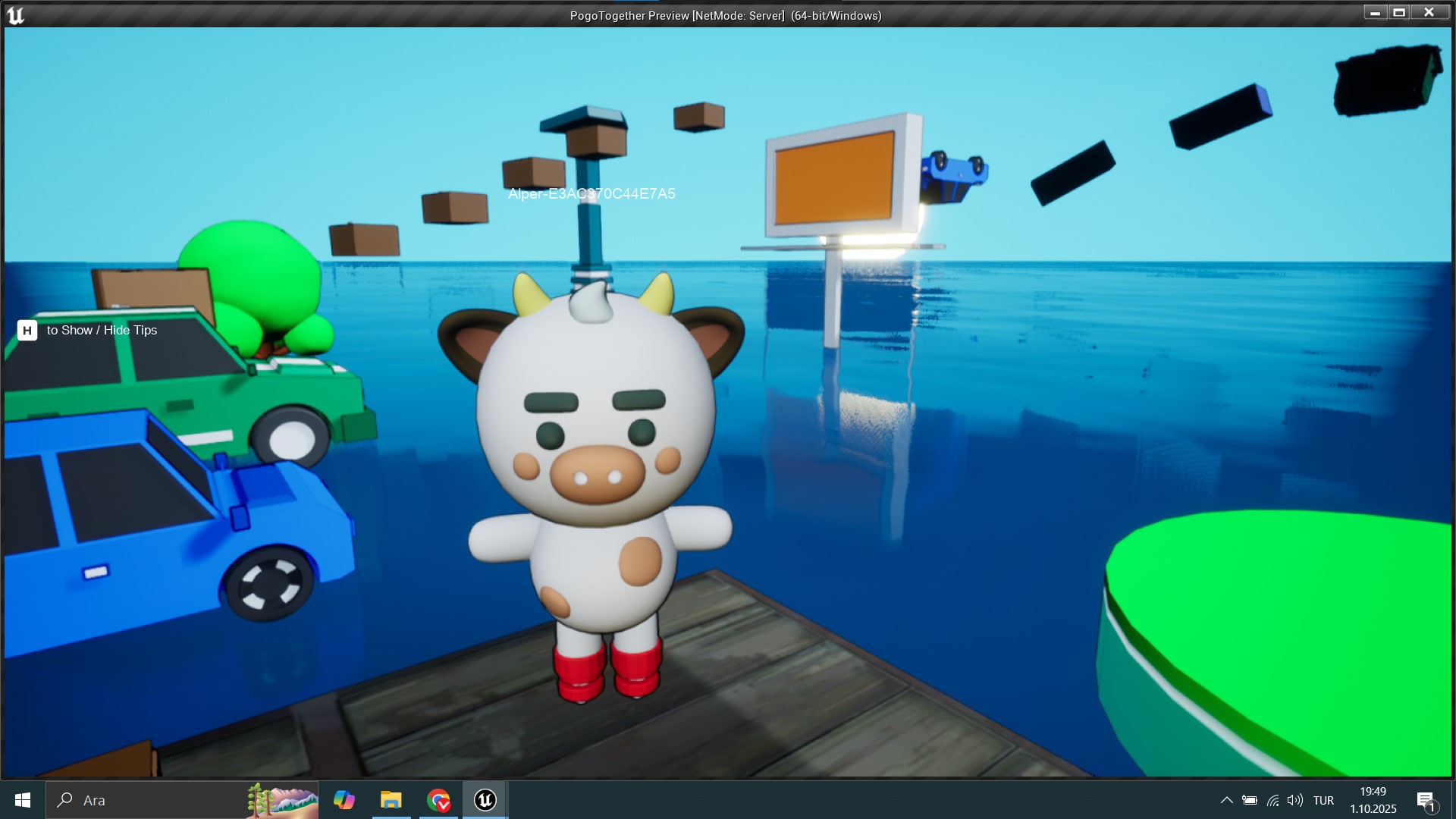1456x819 pixels.
Task: Open Copilot from the taskbar
Action: 344,800
